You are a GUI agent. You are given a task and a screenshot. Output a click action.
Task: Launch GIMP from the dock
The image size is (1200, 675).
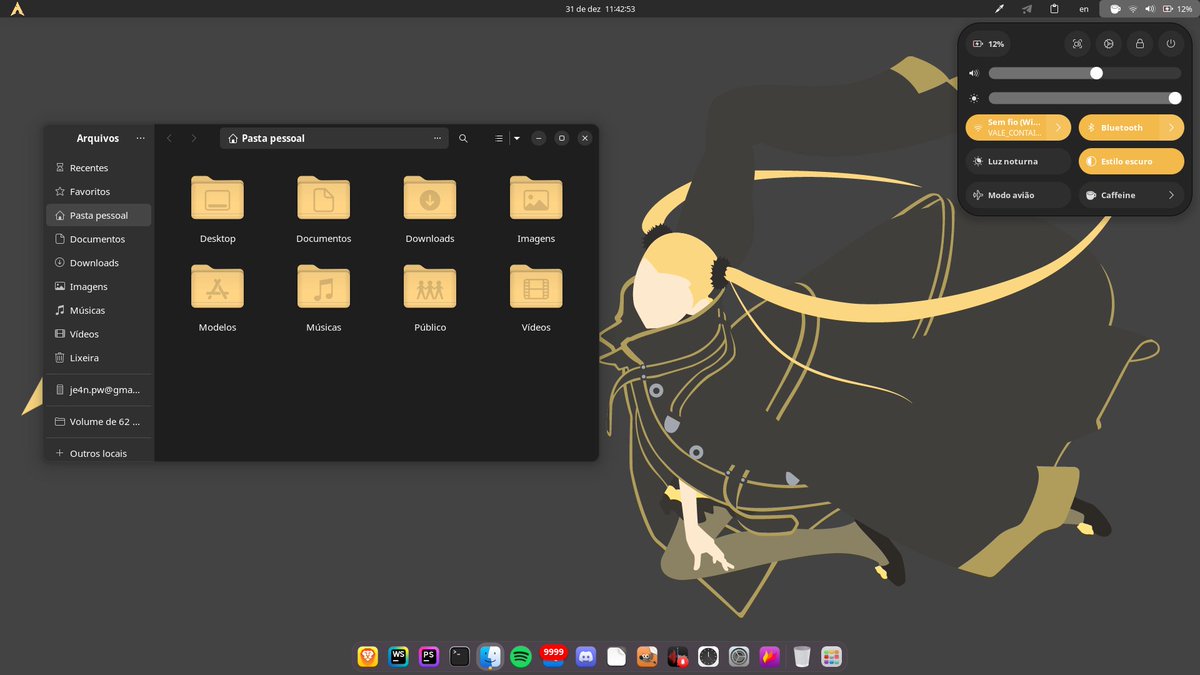(x=647, y=657)
